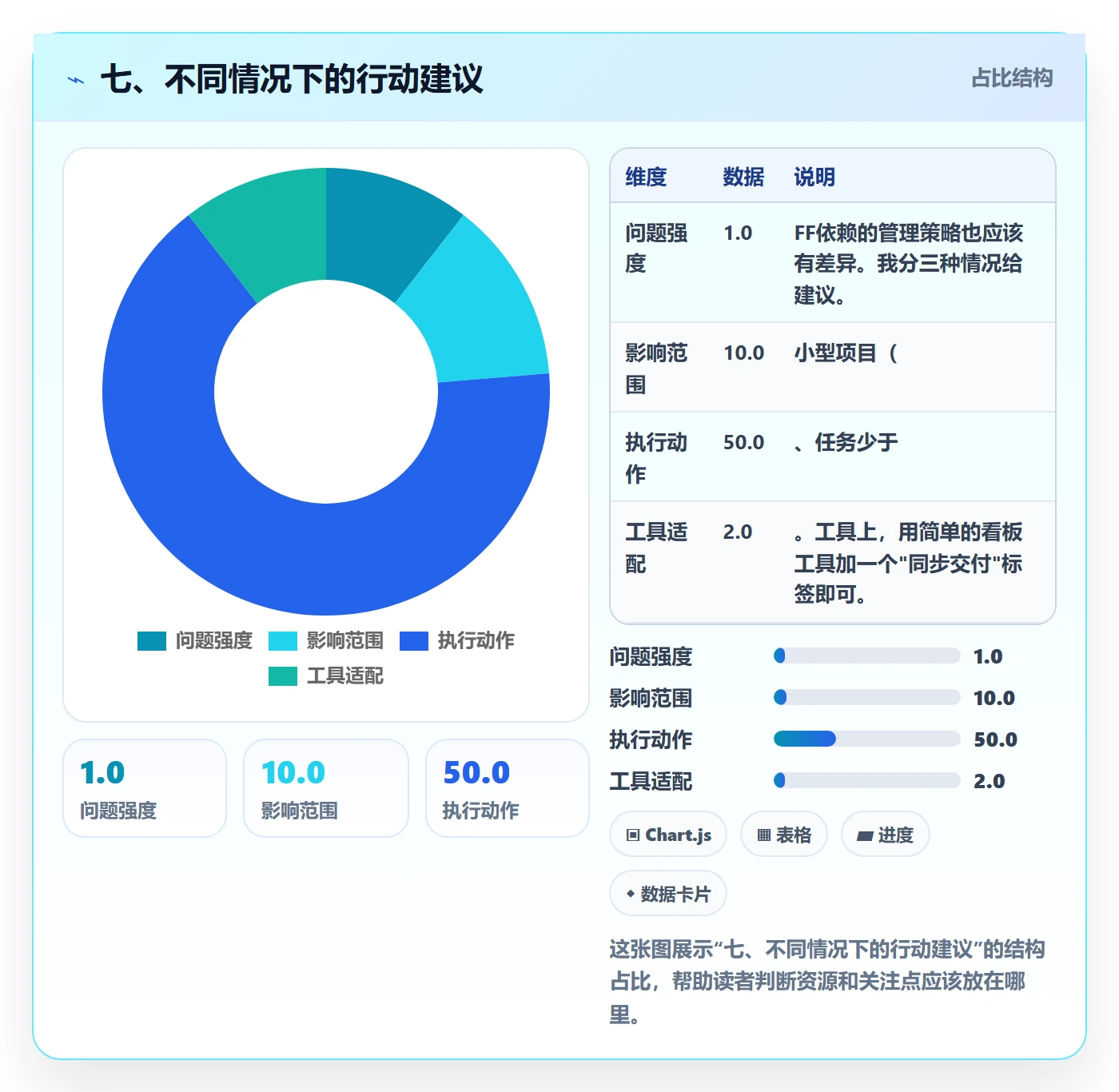
Task: Click the 问题强度 progress bar
Action: pos(866,656)
